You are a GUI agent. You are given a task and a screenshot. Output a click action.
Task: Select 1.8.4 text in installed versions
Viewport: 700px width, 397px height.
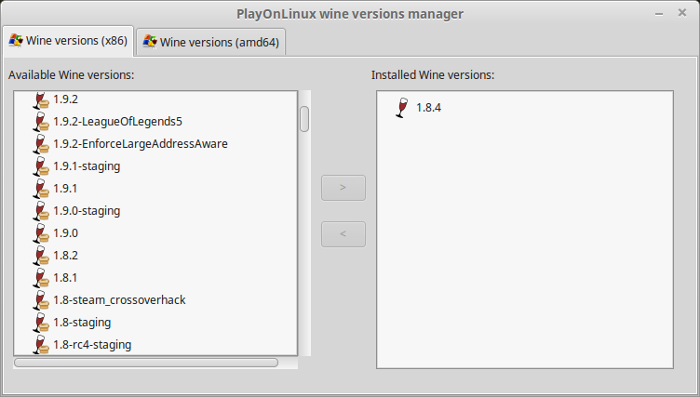429,108
